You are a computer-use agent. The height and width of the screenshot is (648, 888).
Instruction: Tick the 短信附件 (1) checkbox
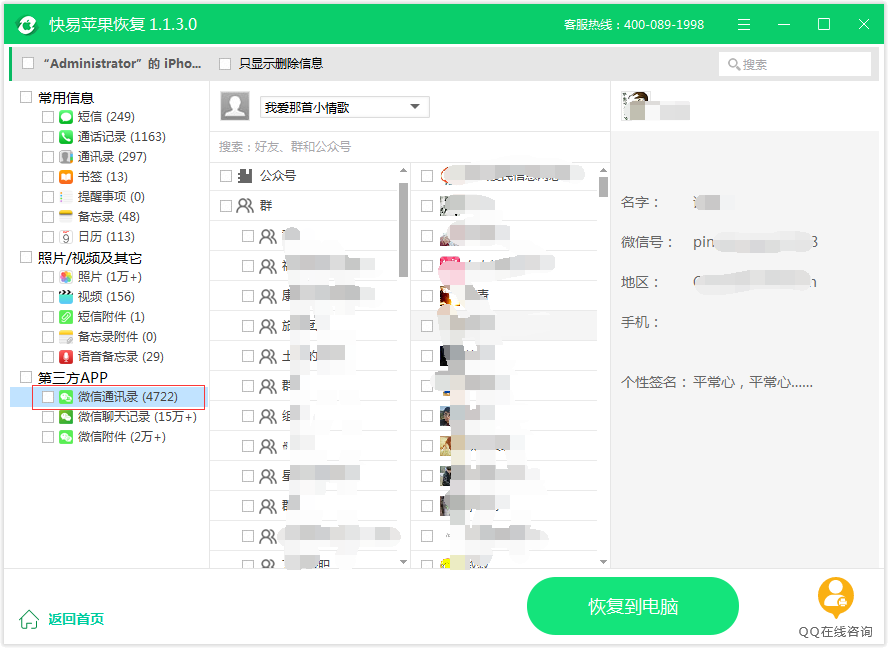pos(48,317)
